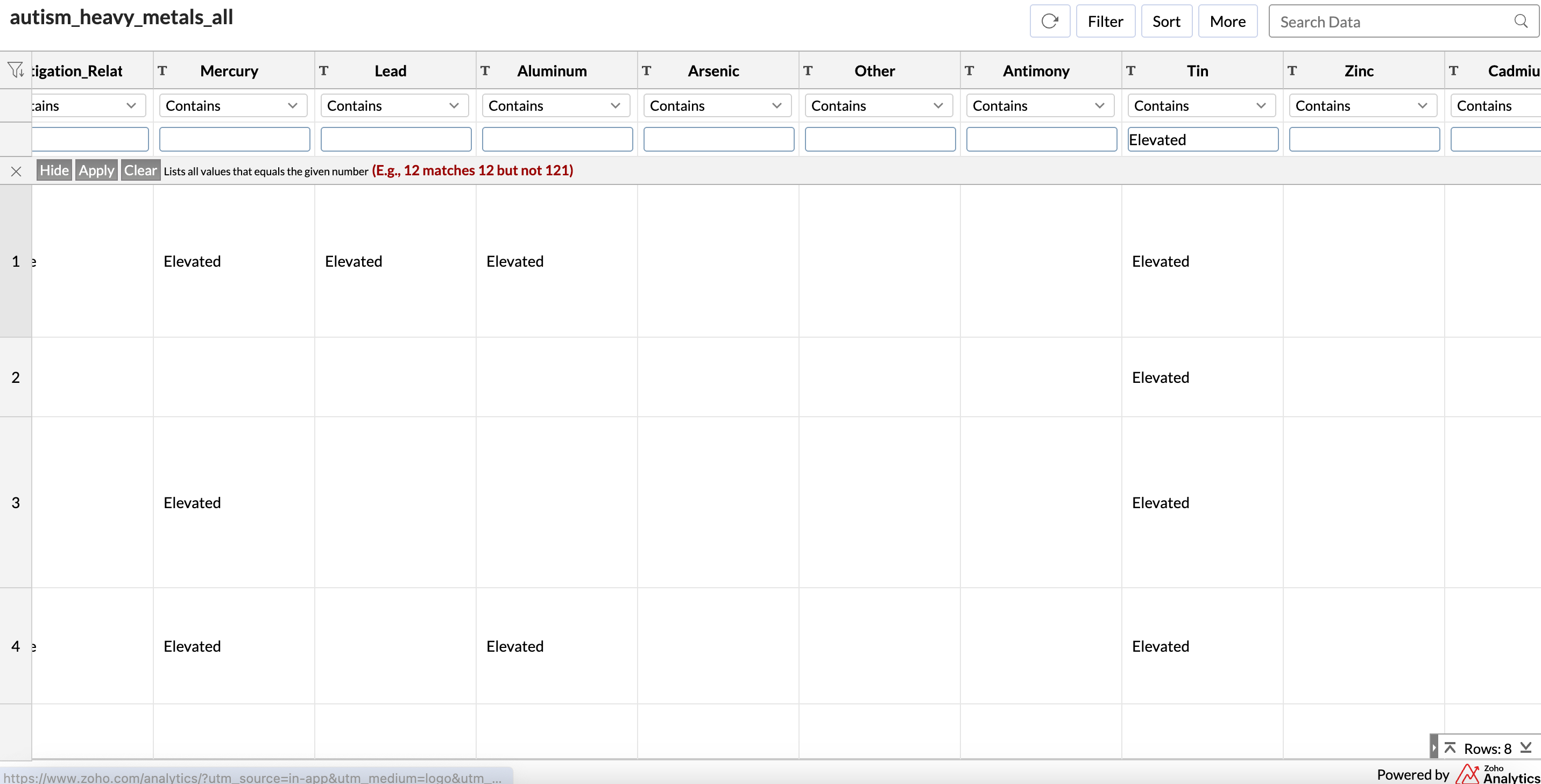Expand Arsenic Contains condition dropdown
This screenshot has height=784, width=1541.
[x=717, y=106]
